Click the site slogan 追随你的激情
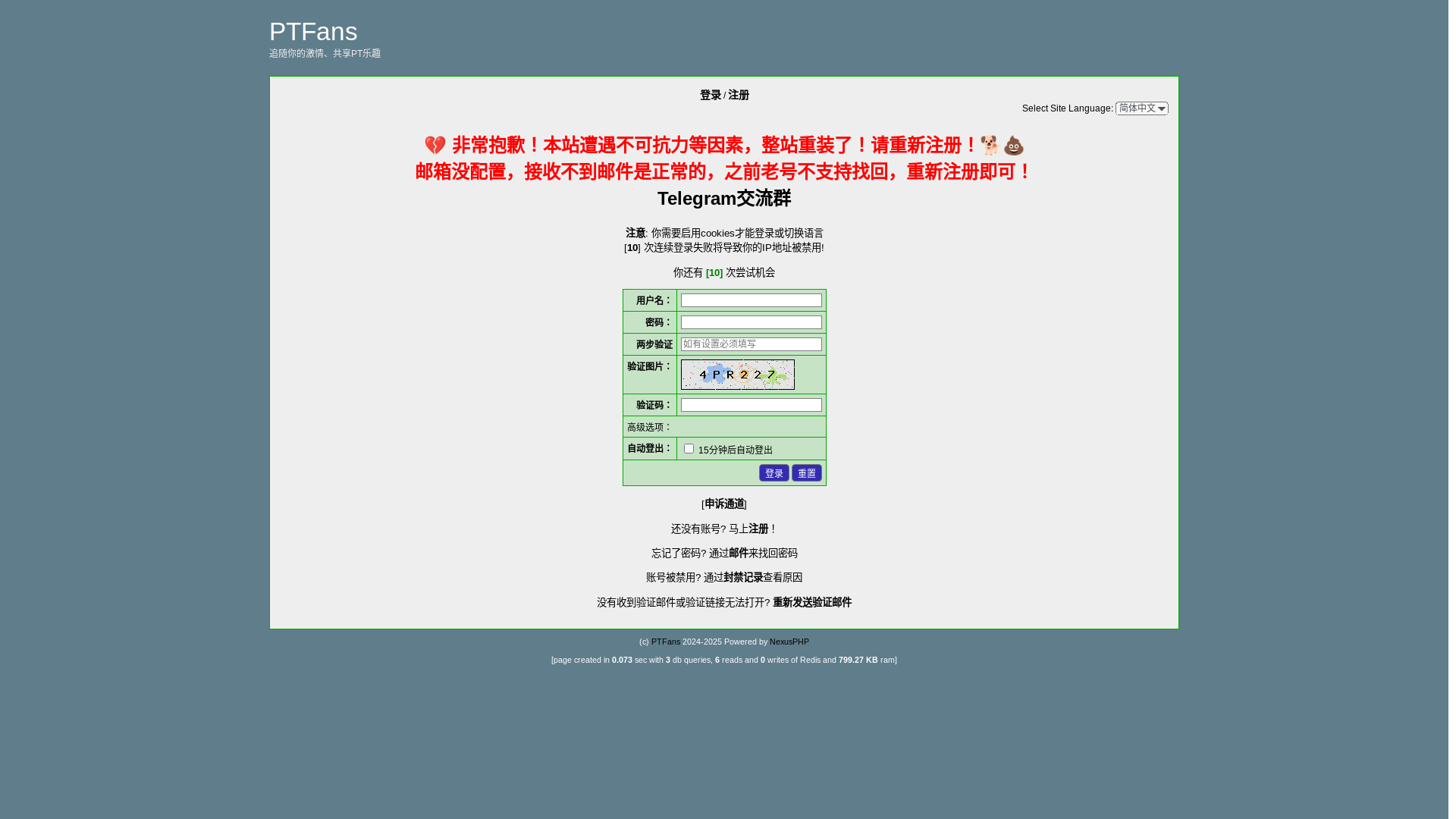The image size is (1456, 819). [x=325, y=54]
